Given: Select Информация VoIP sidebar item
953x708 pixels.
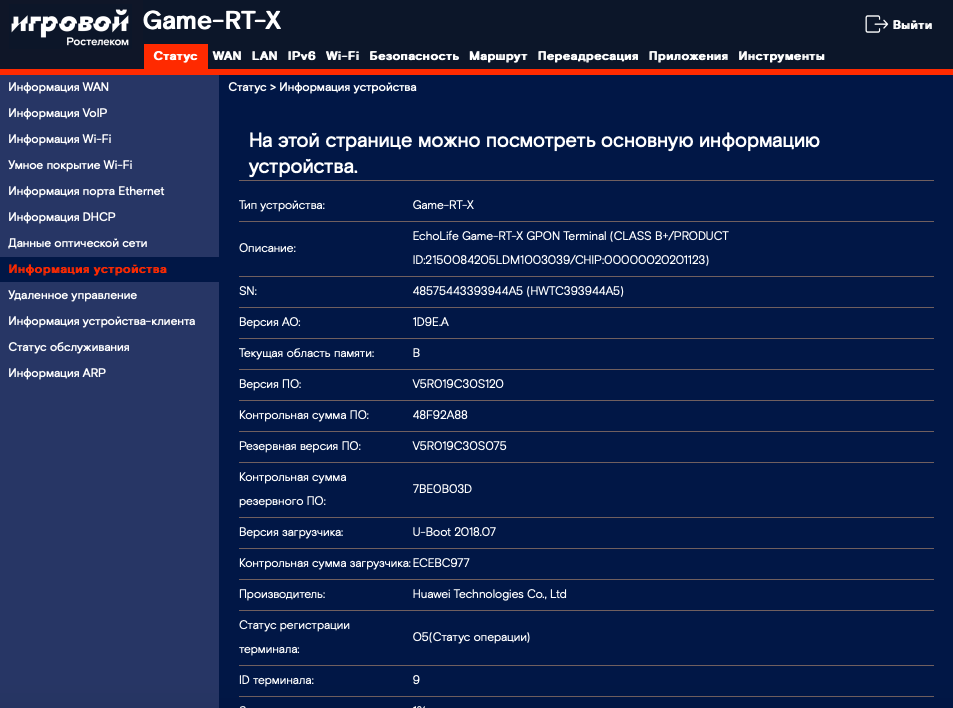Looking at the screenshot, I should point(58,113).
